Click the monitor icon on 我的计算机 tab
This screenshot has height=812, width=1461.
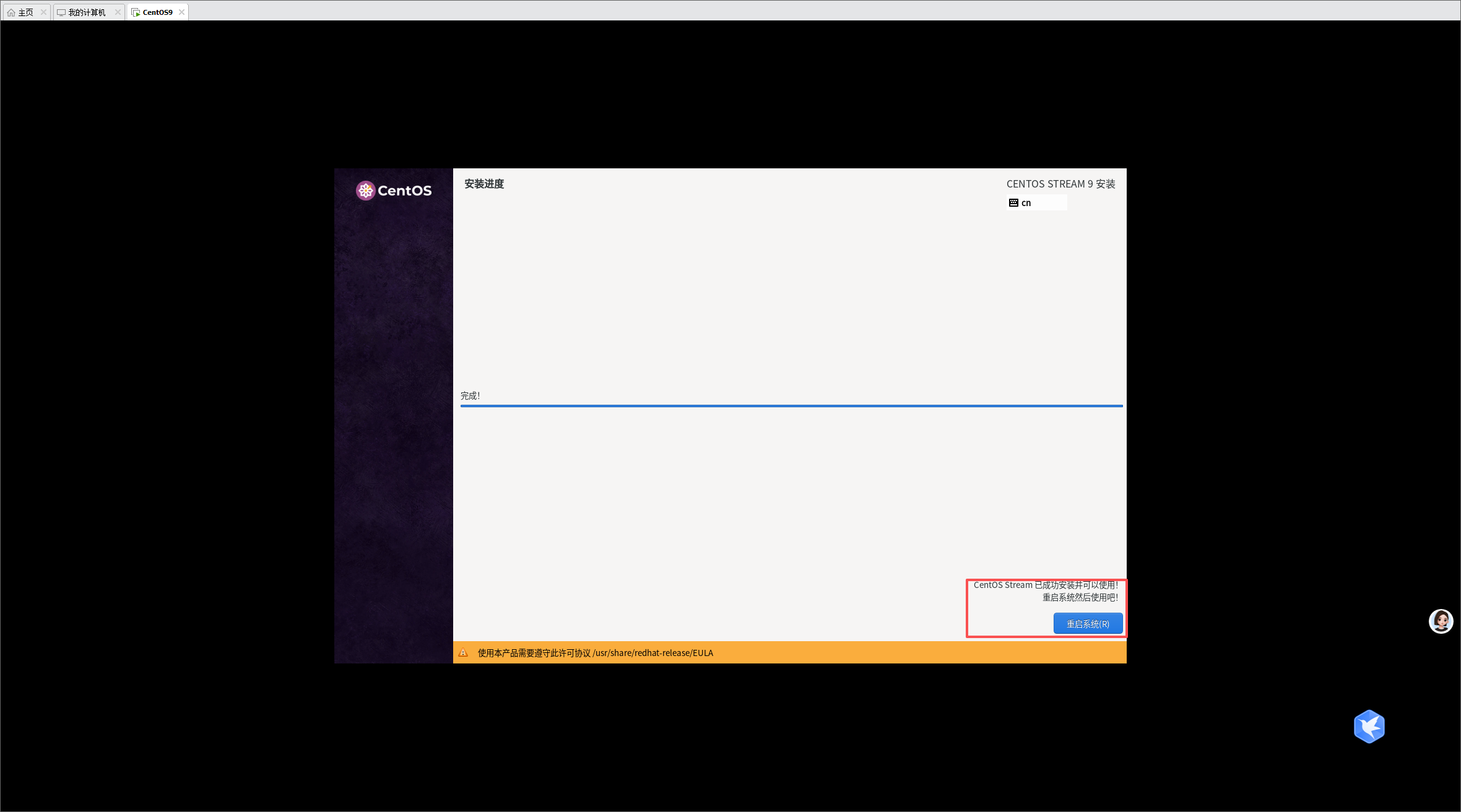(61, 12)
